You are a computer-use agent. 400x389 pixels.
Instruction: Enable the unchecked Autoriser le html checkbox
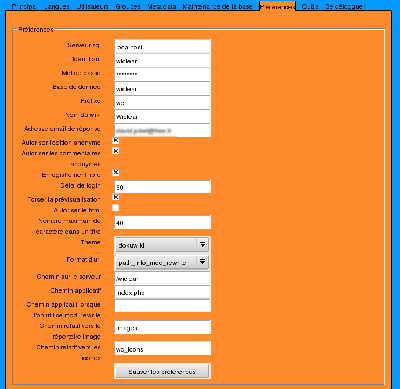click(x=116, y=208)
